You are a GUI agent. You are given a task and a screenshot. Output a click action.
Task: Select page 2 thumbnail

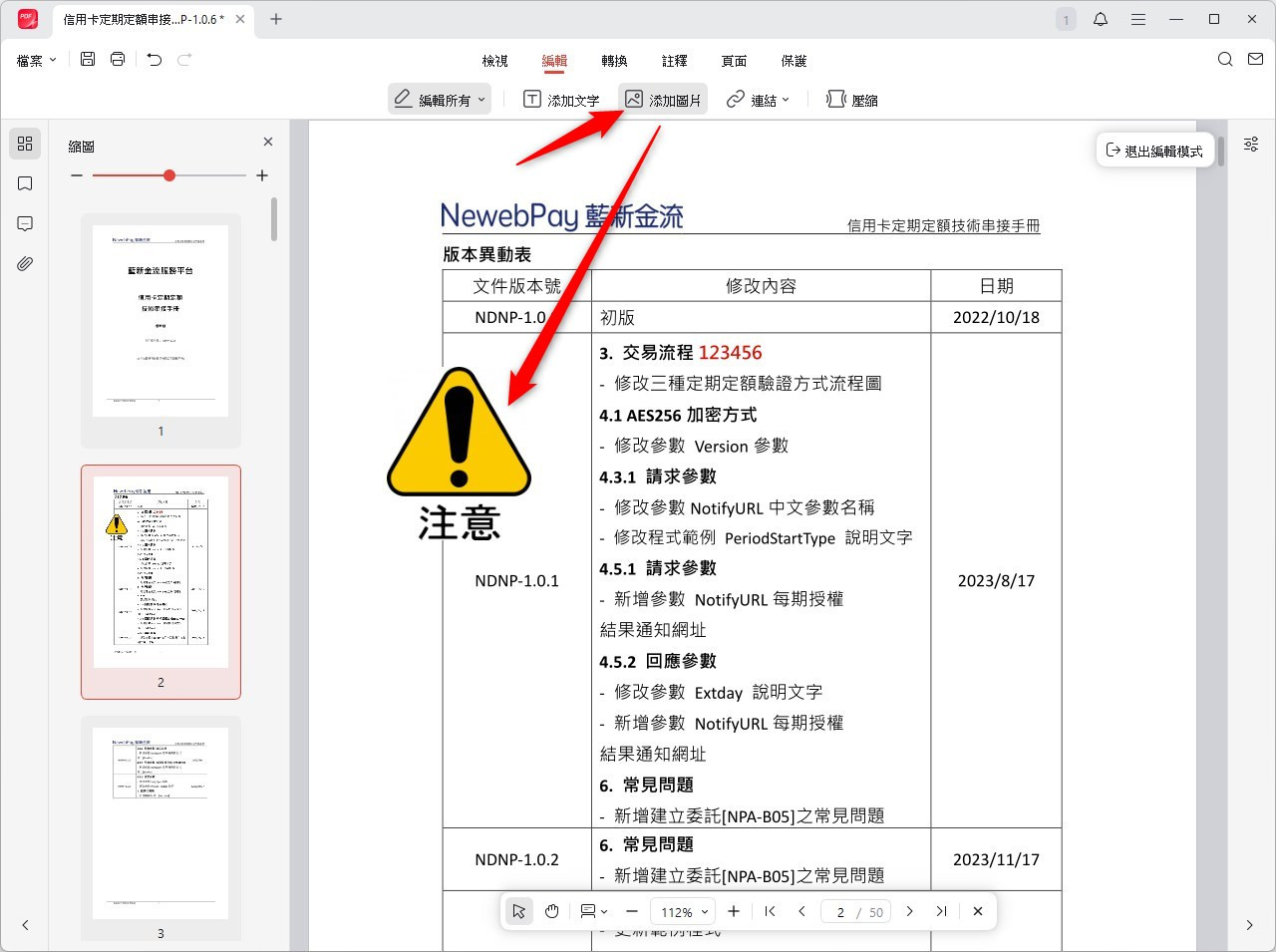click(160, 572)
